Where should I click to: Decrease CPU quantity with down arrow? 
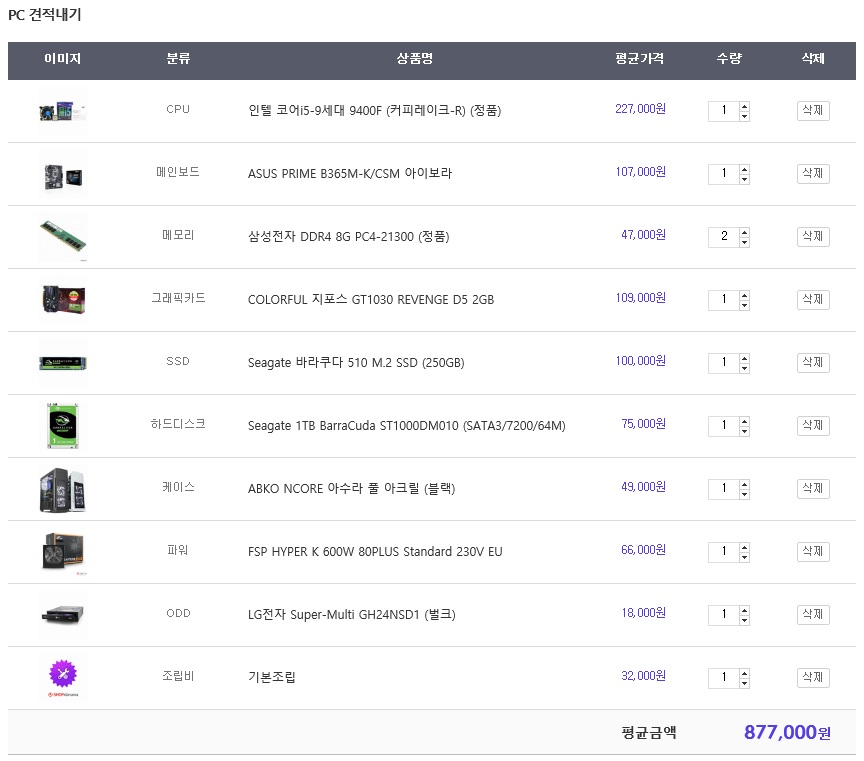pyautogui.click(x=744, y=116)
